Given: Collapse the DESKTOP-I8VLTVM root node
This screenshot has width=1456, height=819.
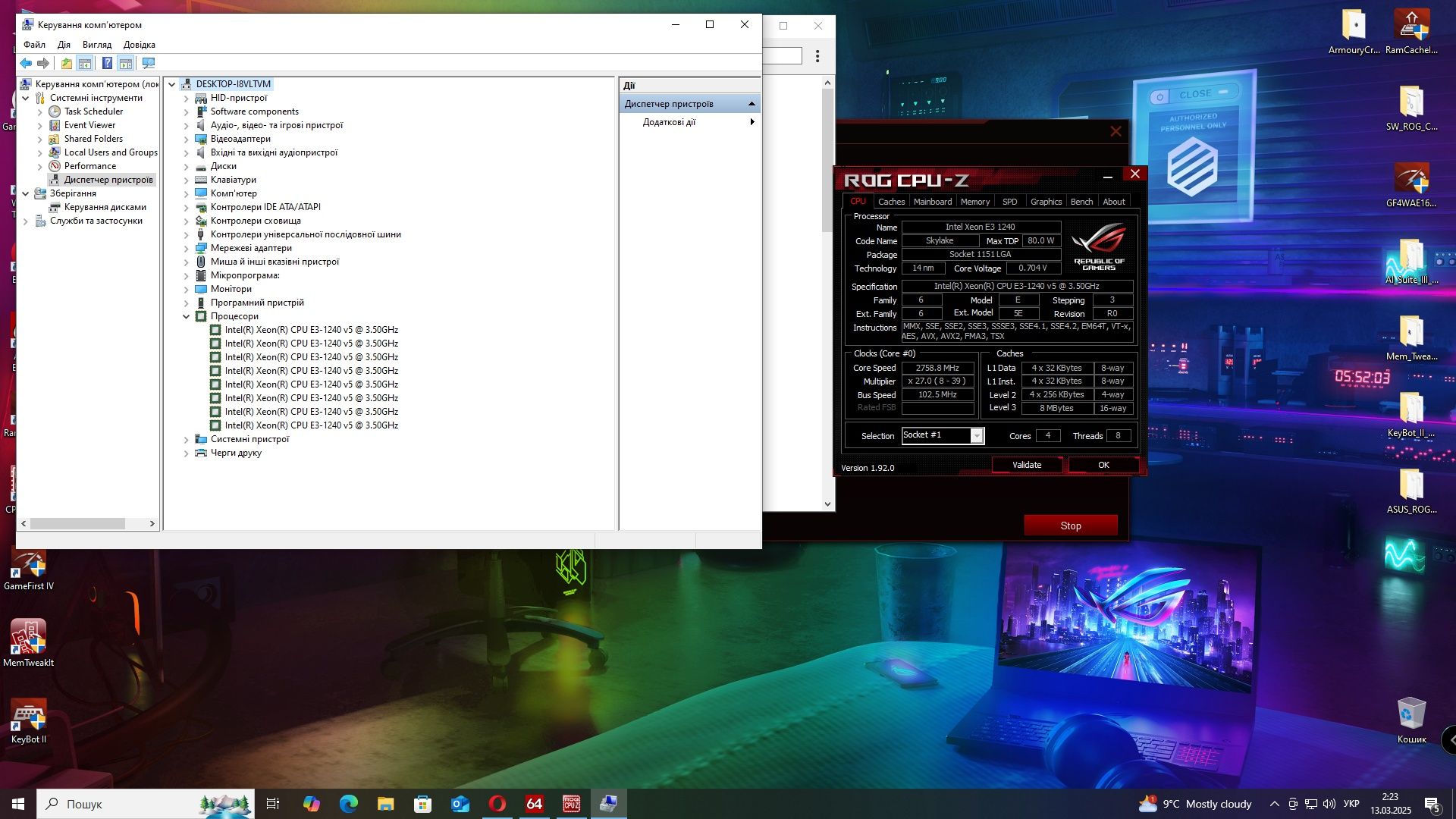Looking at the screenshot, I should [x=172, y=85].
